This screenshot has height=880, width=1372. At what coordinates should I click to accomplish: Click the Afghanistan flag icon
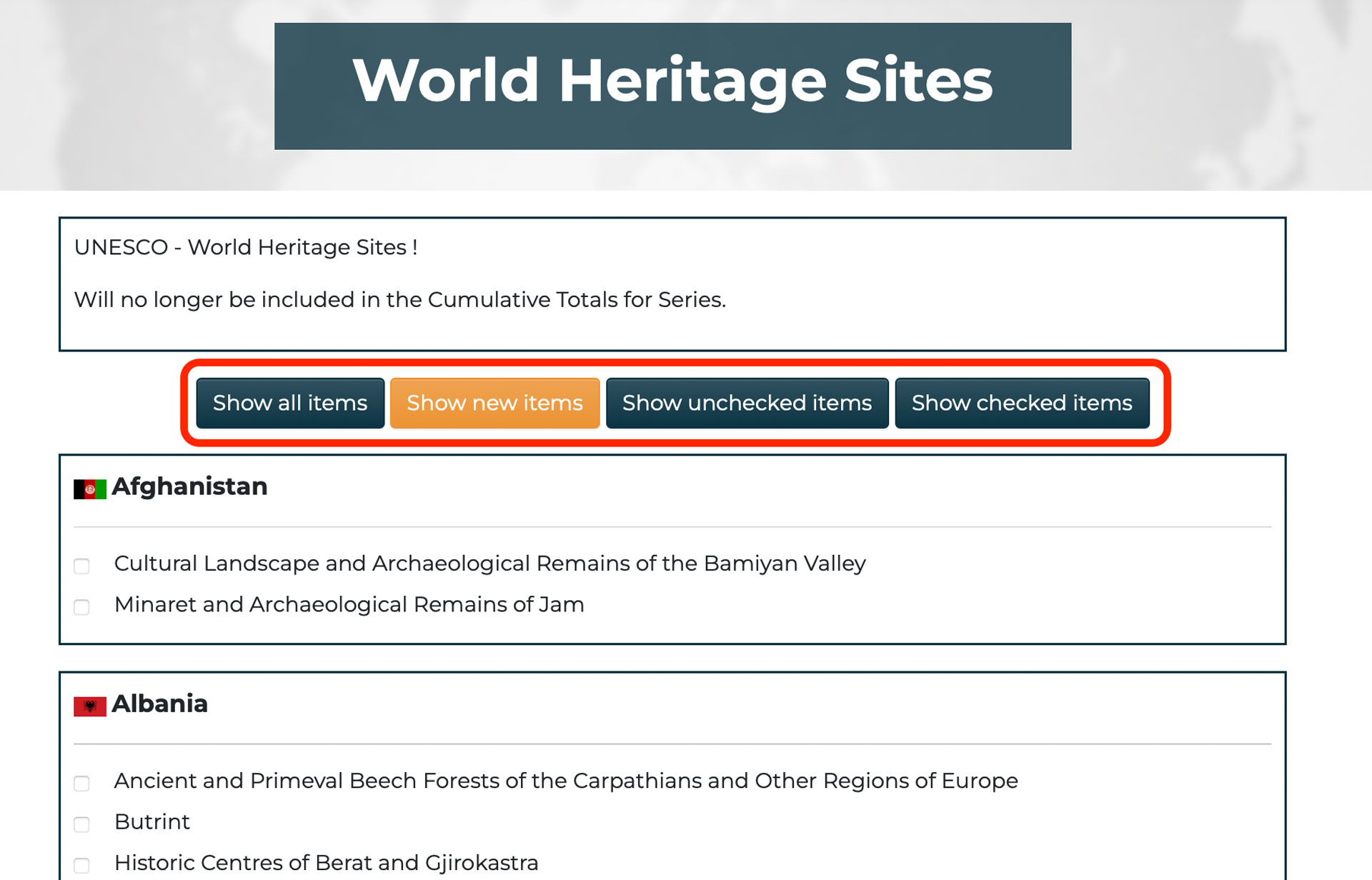89,489
